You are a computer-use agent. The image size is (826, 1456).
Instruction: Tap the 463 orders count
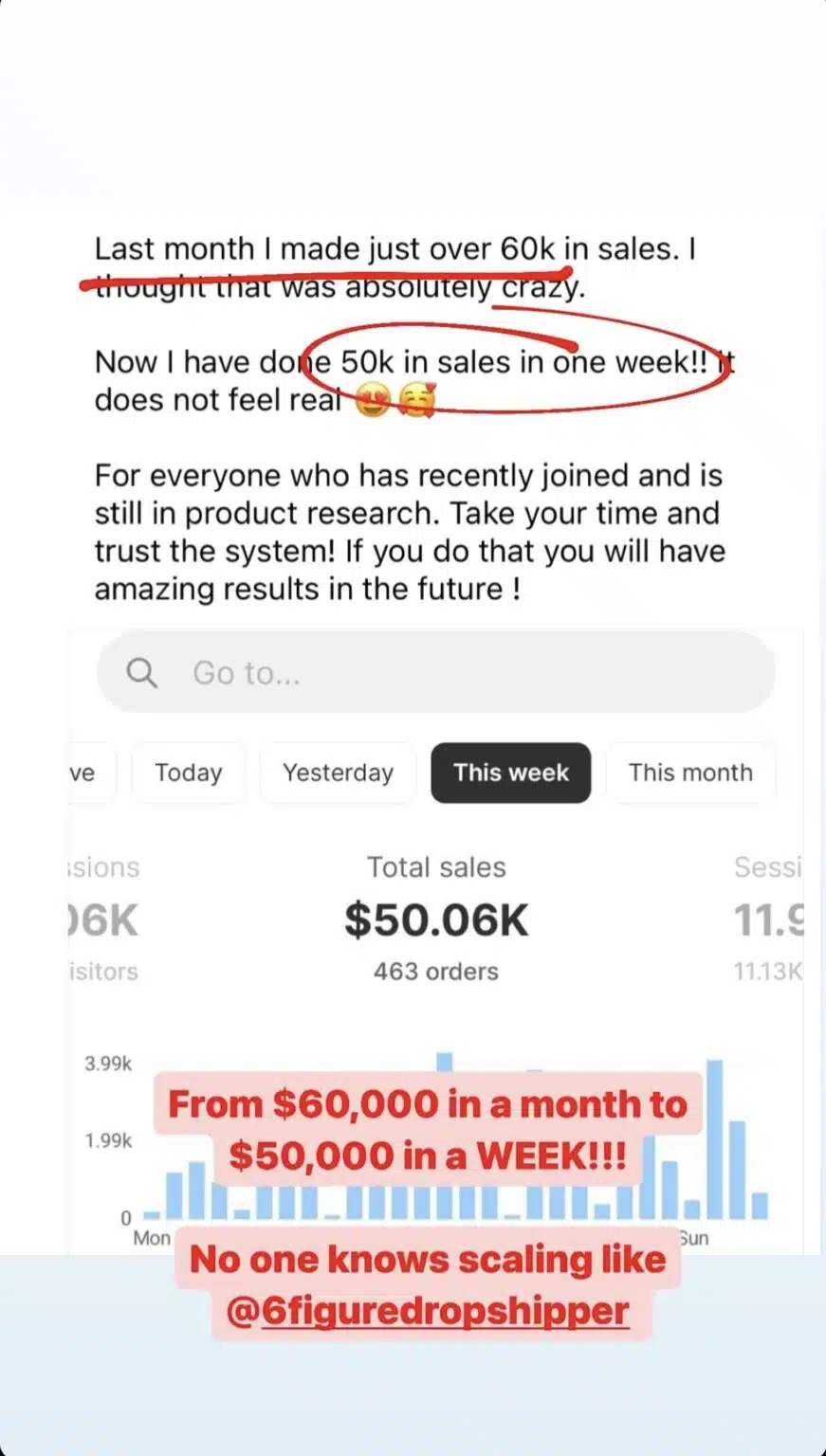pyautogui.click(x=436, y=972)
